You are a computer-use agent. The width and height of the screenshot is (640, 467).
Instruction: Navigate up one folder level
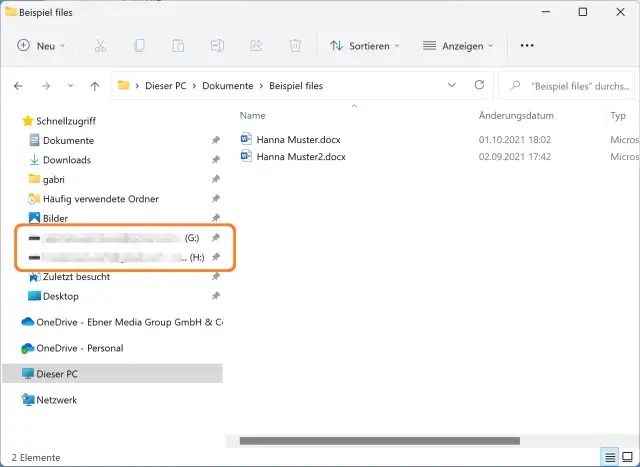(94, 86)
